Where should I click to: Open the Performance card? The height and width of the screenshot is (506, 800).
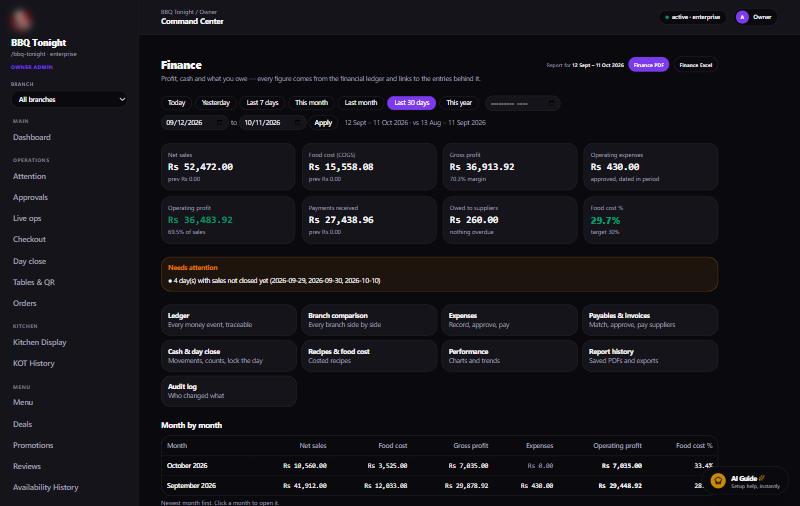point(510,356)
